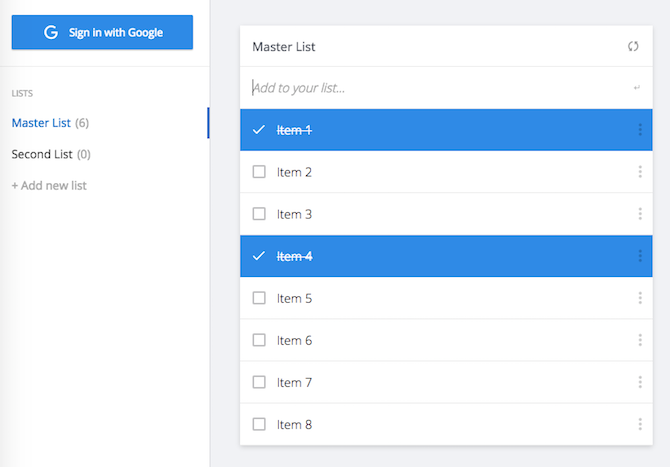This screenshot has height=467, width=670.
Task: Uncheck the completed Item 4 checkmark
Action: (259, 256)
